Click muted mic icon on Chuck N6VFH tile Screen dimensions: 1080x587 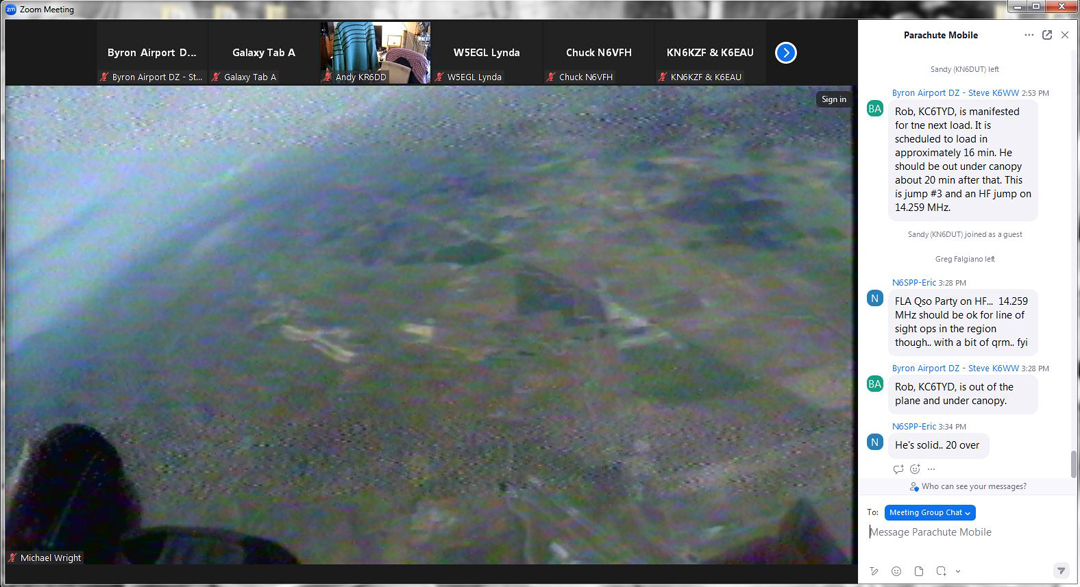pyautogui.click(x=551, y=77)
